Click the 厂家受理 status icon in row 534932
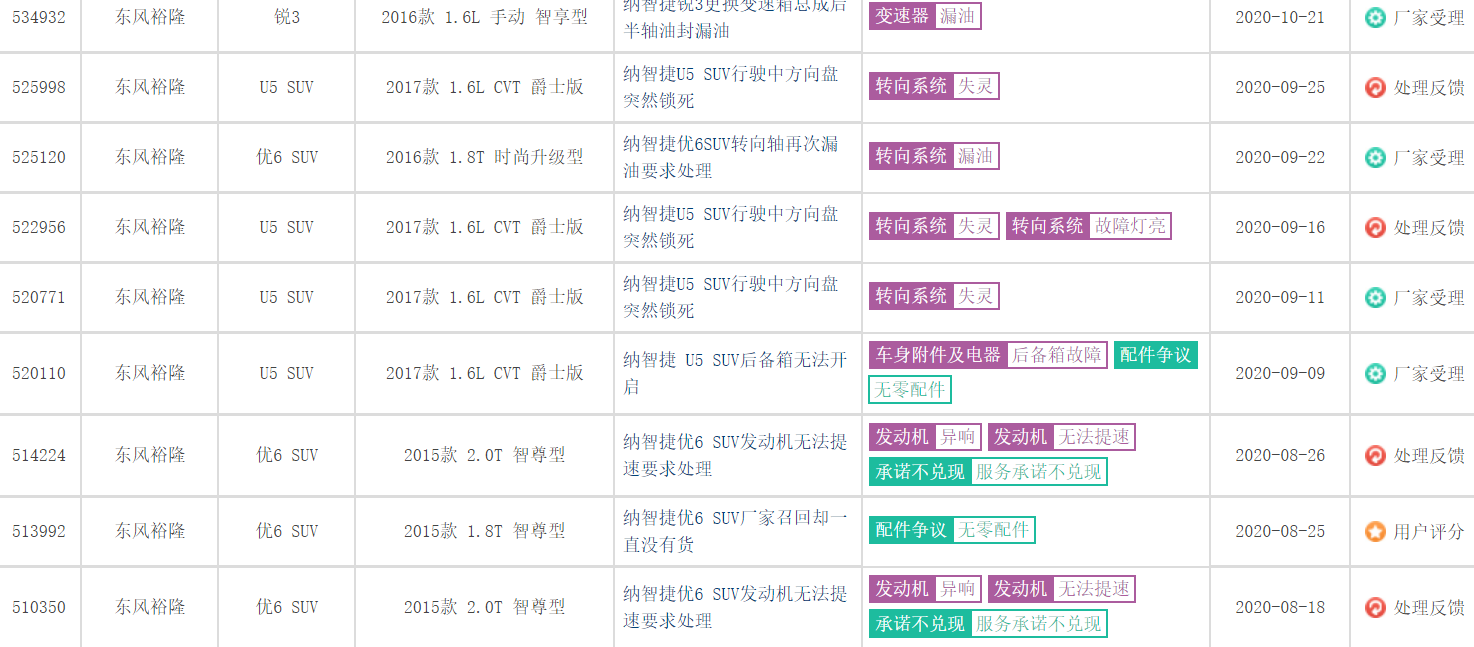Screen dimensions: 1474x647 [1375, 17]
